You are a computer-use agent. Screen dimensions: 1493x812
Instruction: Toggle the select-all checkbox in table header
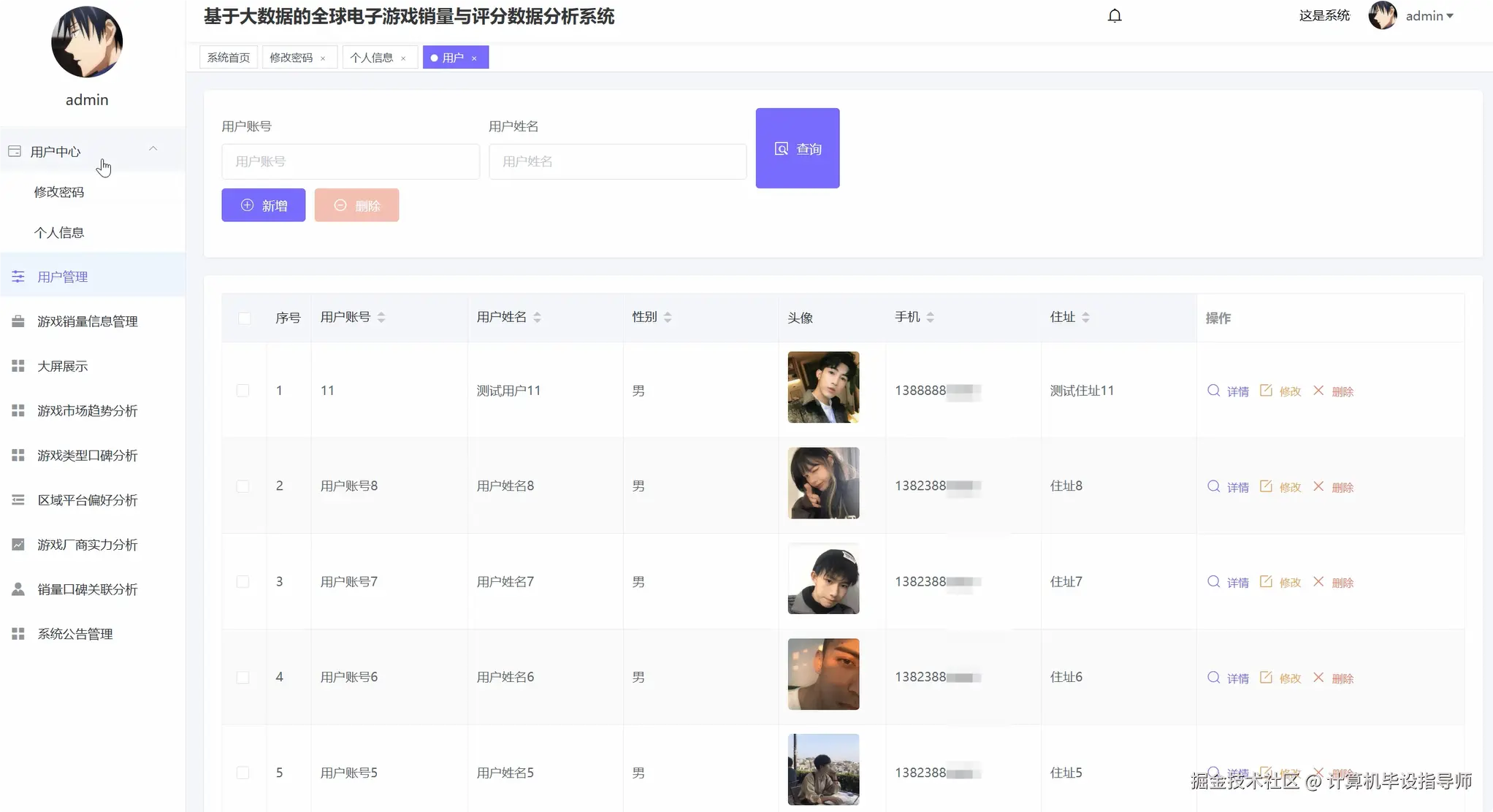point(244,318)
